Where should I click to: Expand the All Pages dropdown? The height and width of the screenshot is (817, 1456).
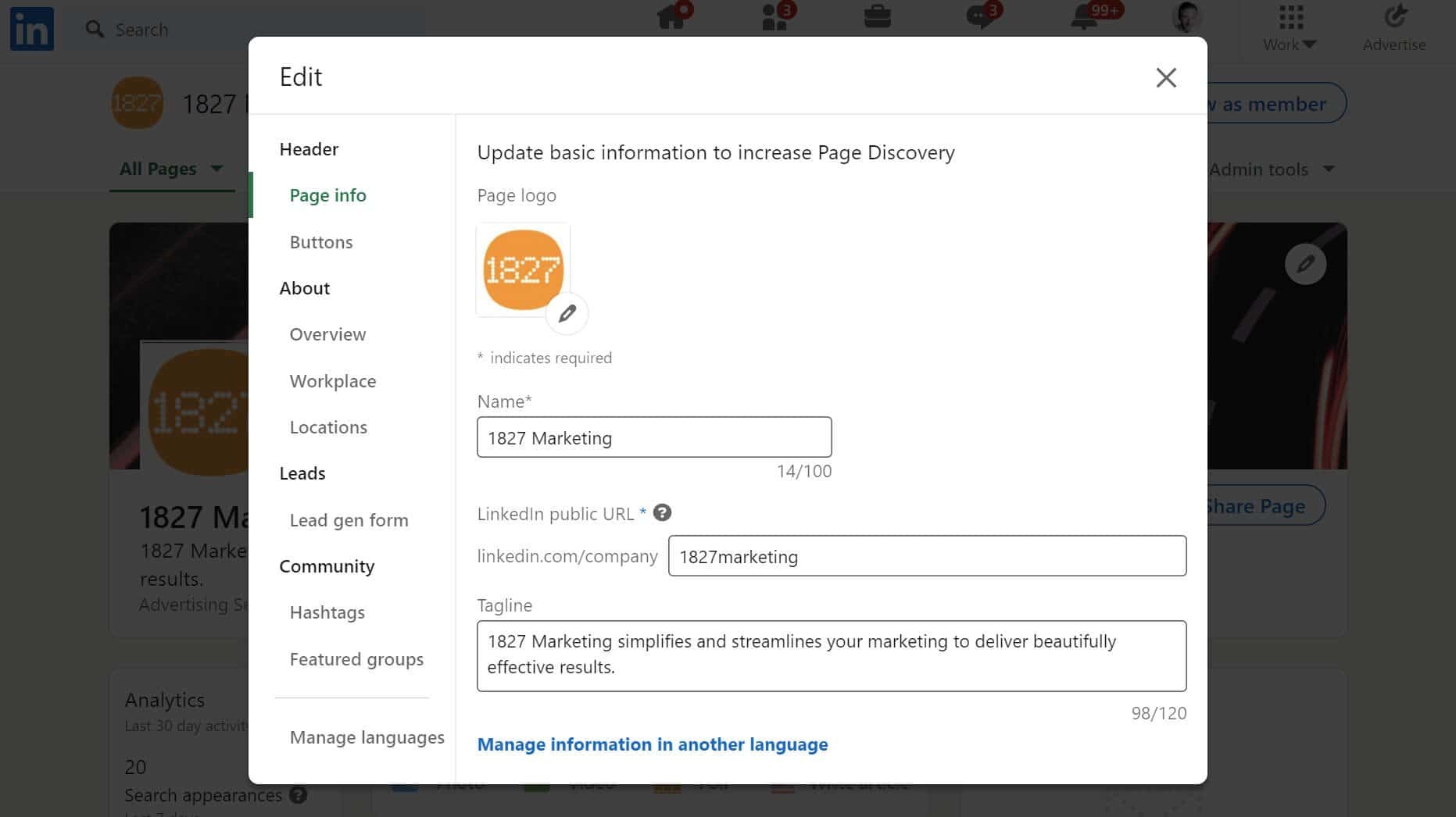(x=171, y=169)
